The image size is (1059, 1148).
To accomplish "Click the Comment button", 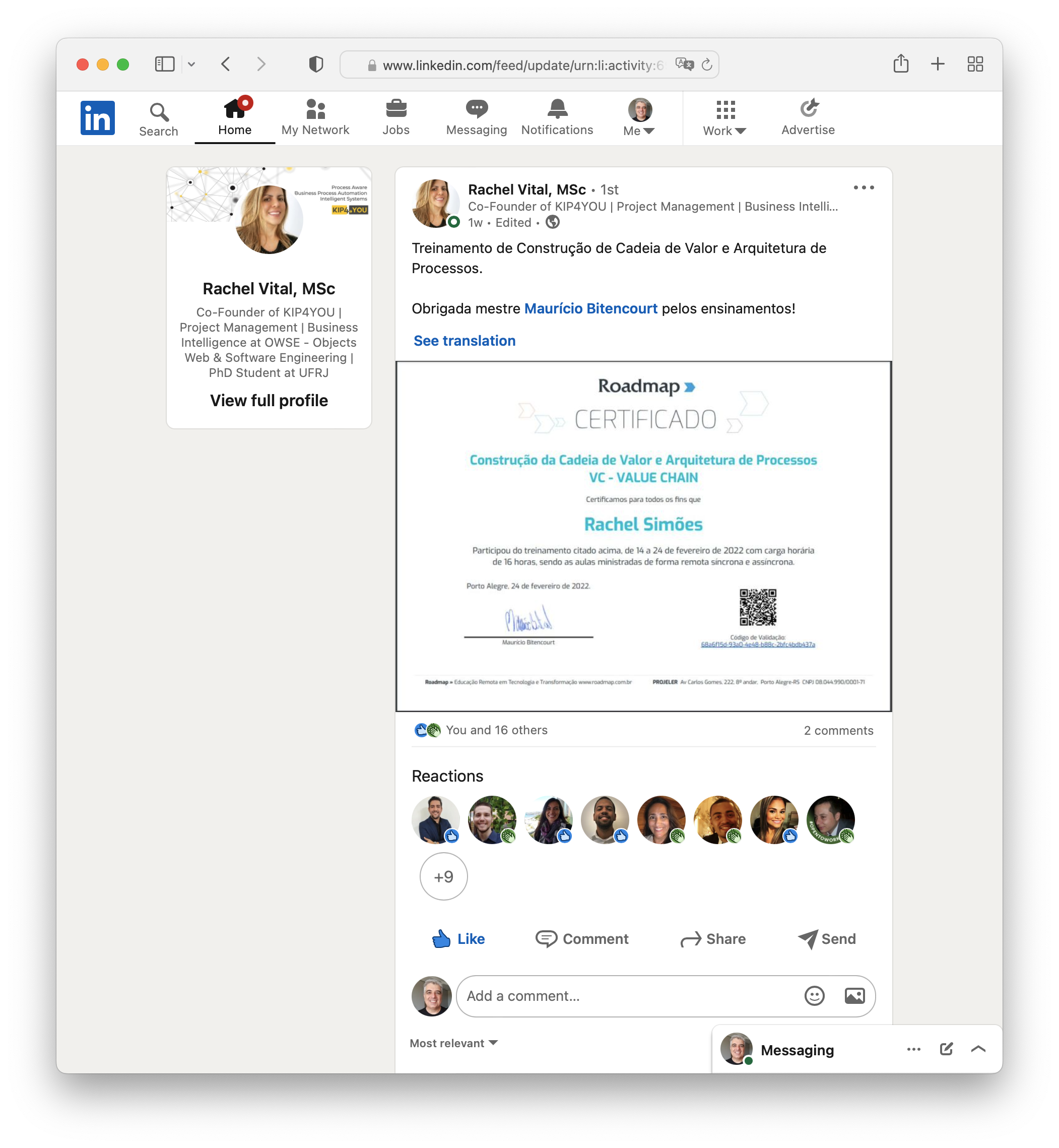I will [582, 939].
